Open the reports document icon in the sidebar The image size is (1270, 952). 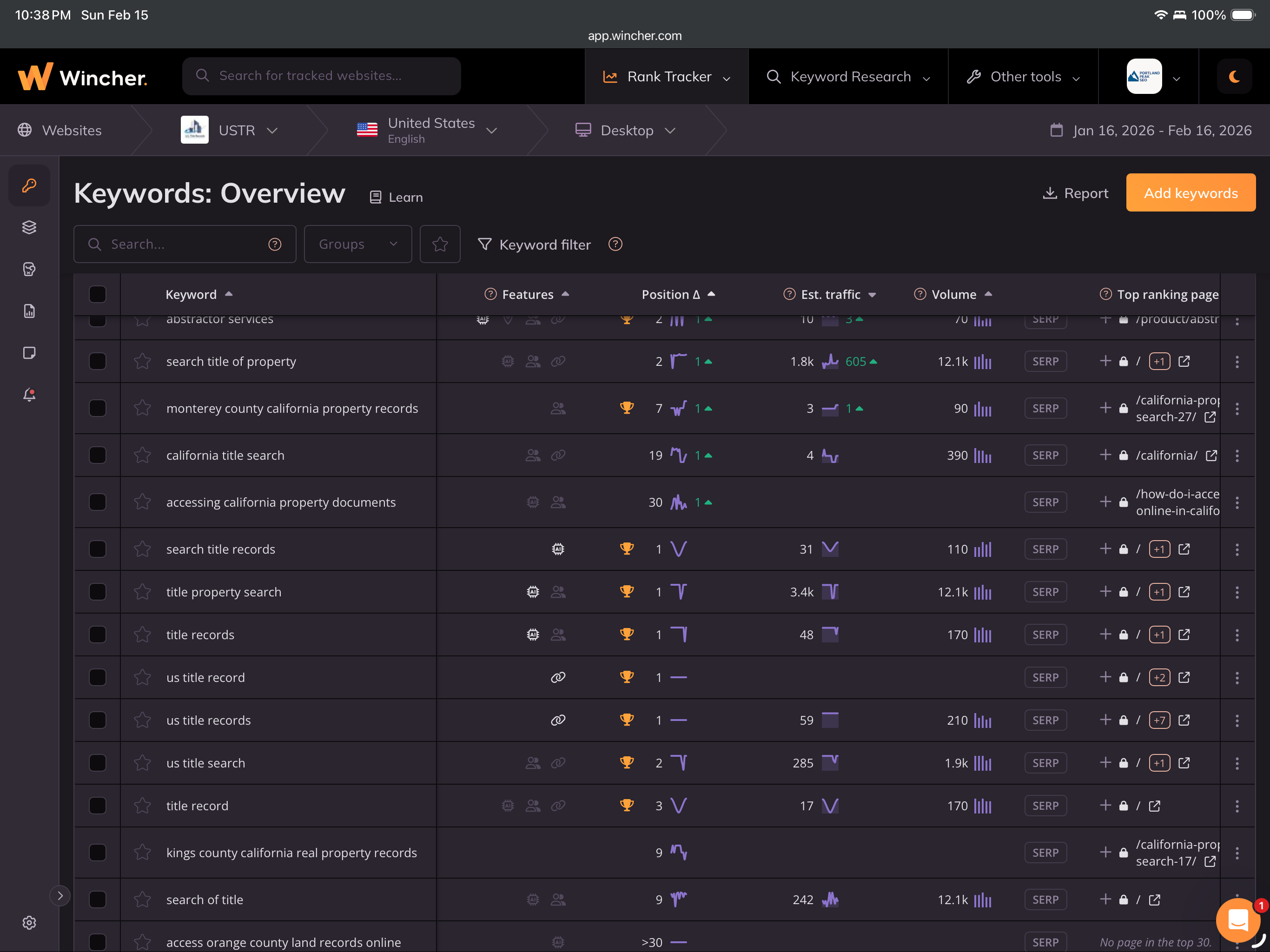tap(29, 311)
